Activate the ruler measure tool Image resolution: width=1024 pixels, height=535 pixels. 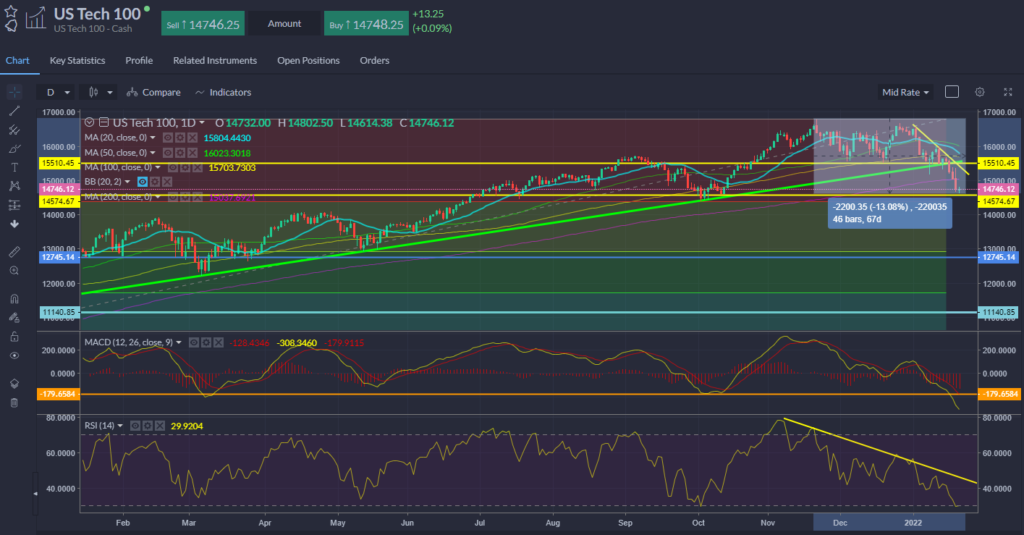point(14,250)
